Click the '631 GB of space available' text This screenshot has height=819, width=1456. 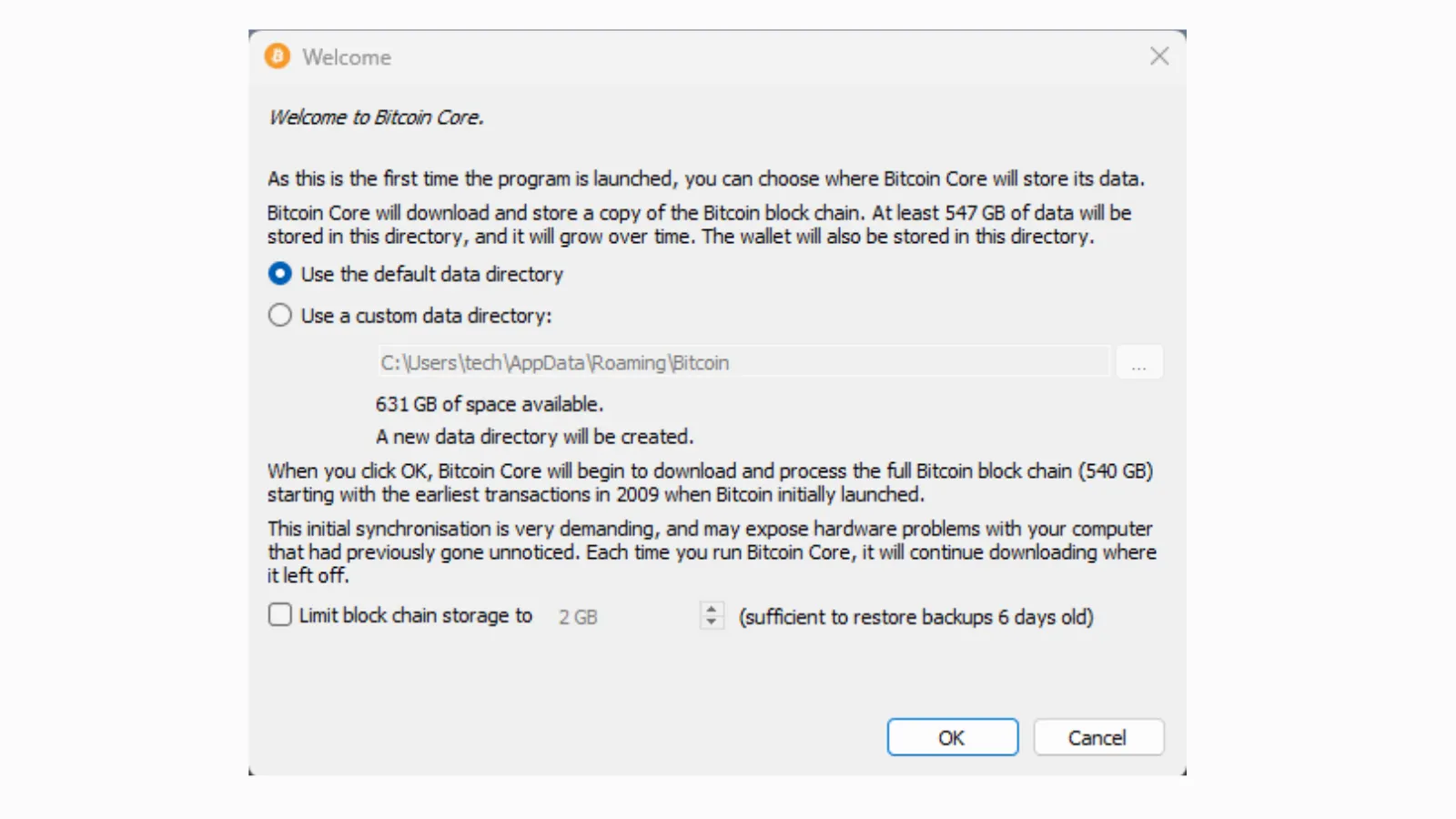[x=490, y=404]
